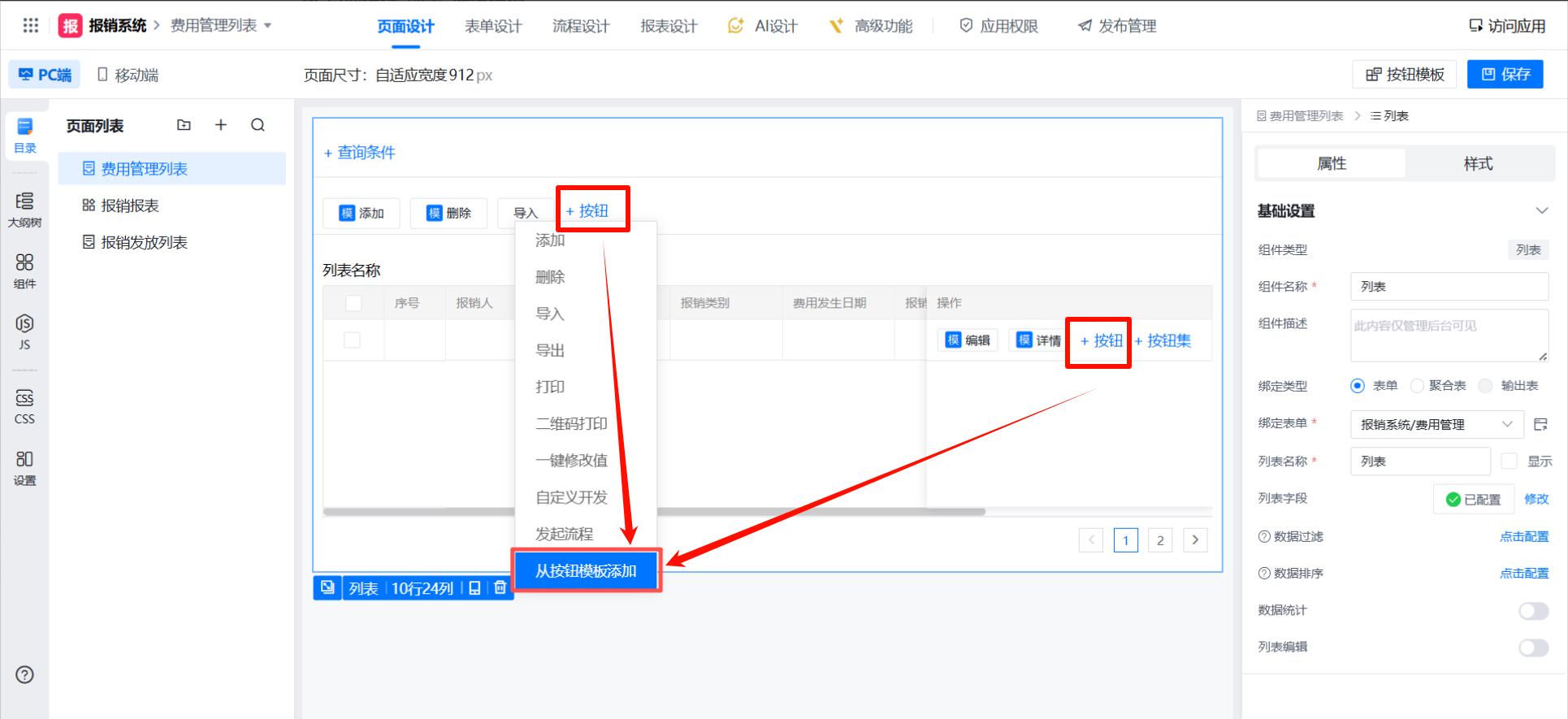The width and height of the screenshot is (1568, 719).
Task: Open the 大纲树 outline tree panel
Action: (x=24, y=209)
